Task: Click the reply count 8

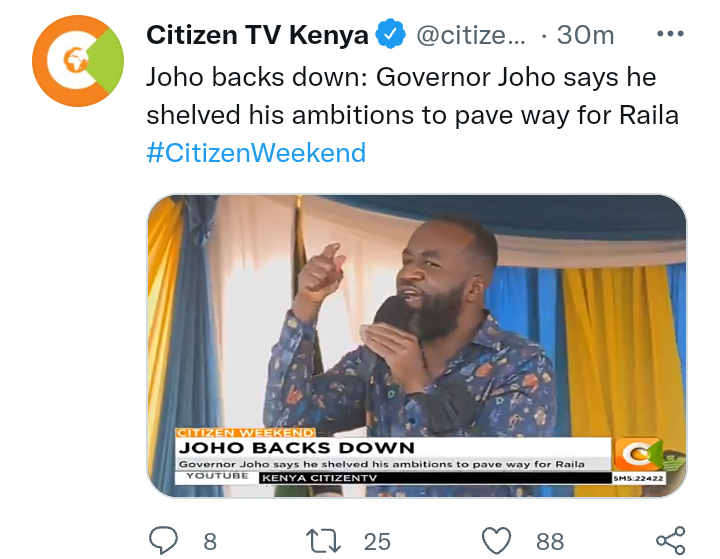Action: click(x=210, y=542)
